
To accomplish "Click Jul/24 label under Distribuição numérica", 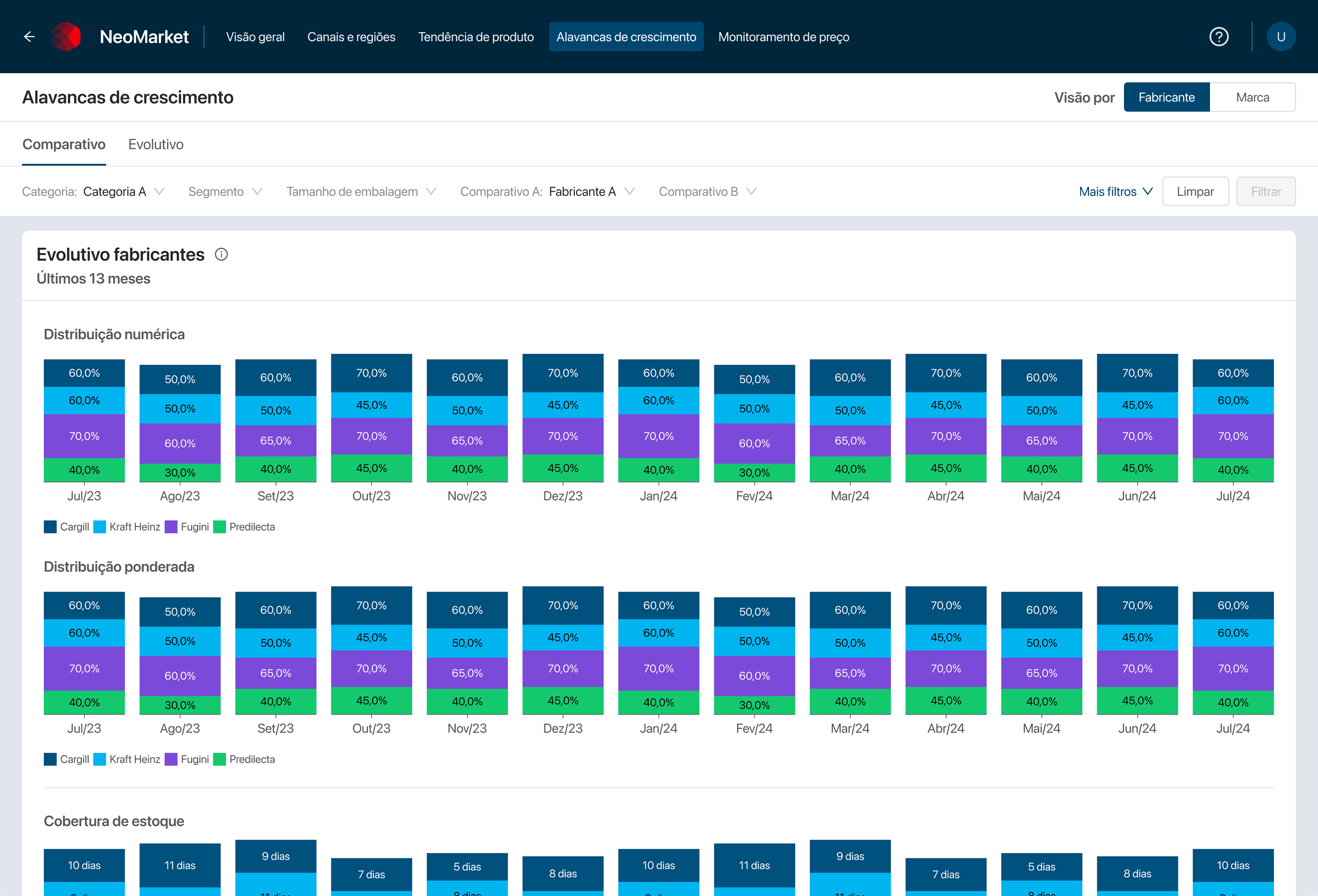I will pyautogui.click(x=1233, y=496).
